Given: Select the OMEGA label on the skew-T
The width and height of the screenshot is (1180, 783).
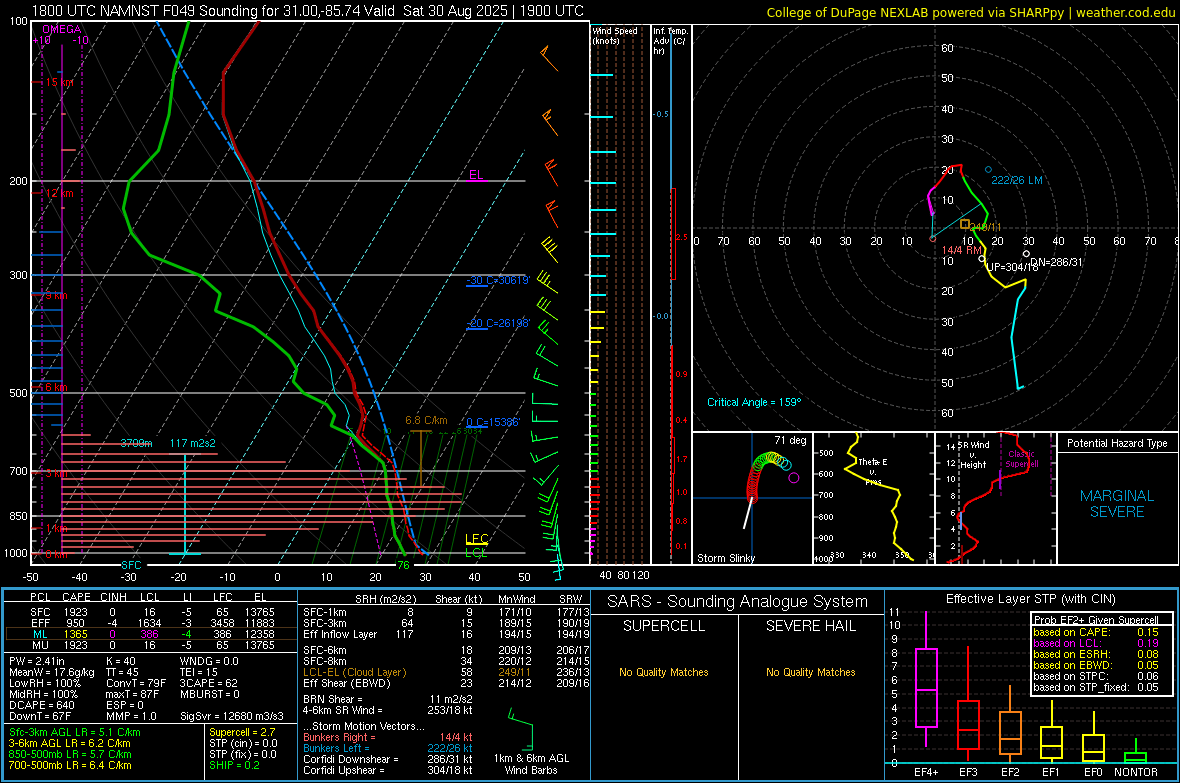Looking at the screenshot, I should 62,29.
